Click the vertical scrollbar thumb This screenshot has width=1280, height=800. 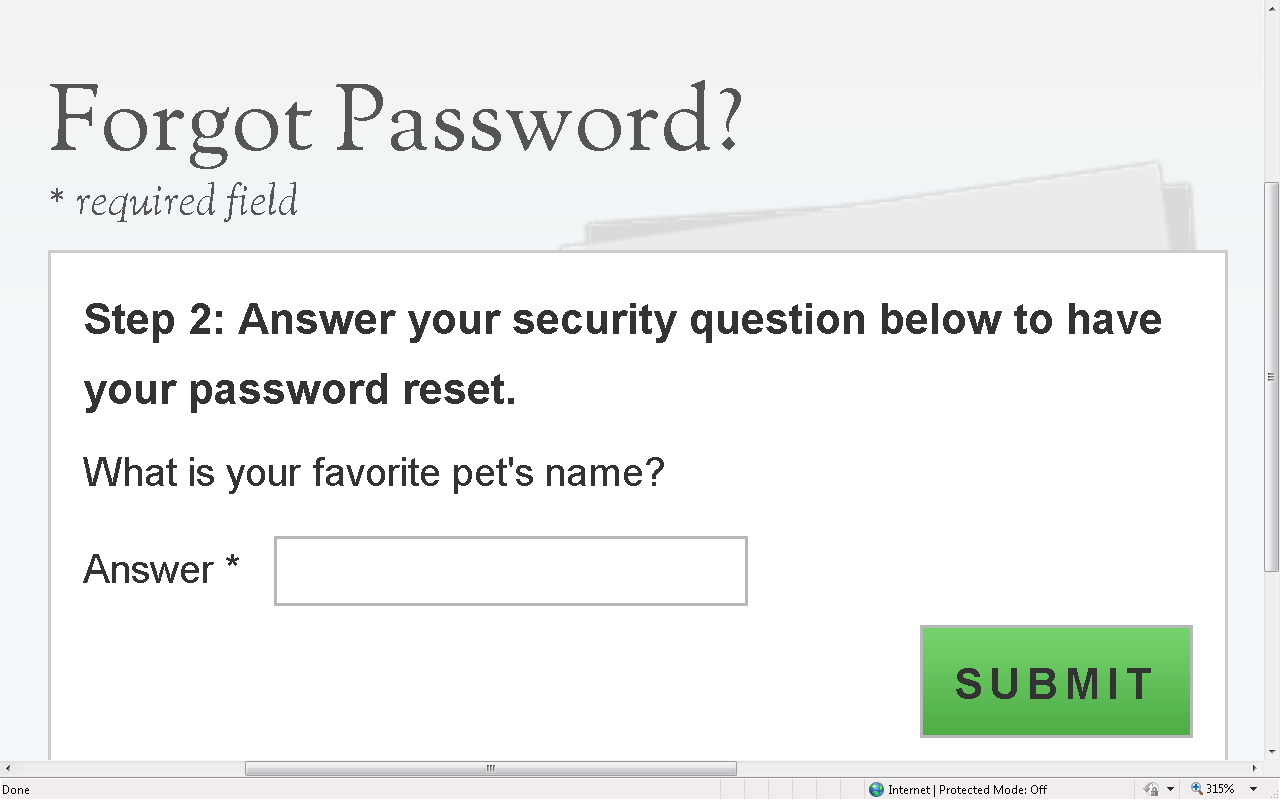[1271, 376]
